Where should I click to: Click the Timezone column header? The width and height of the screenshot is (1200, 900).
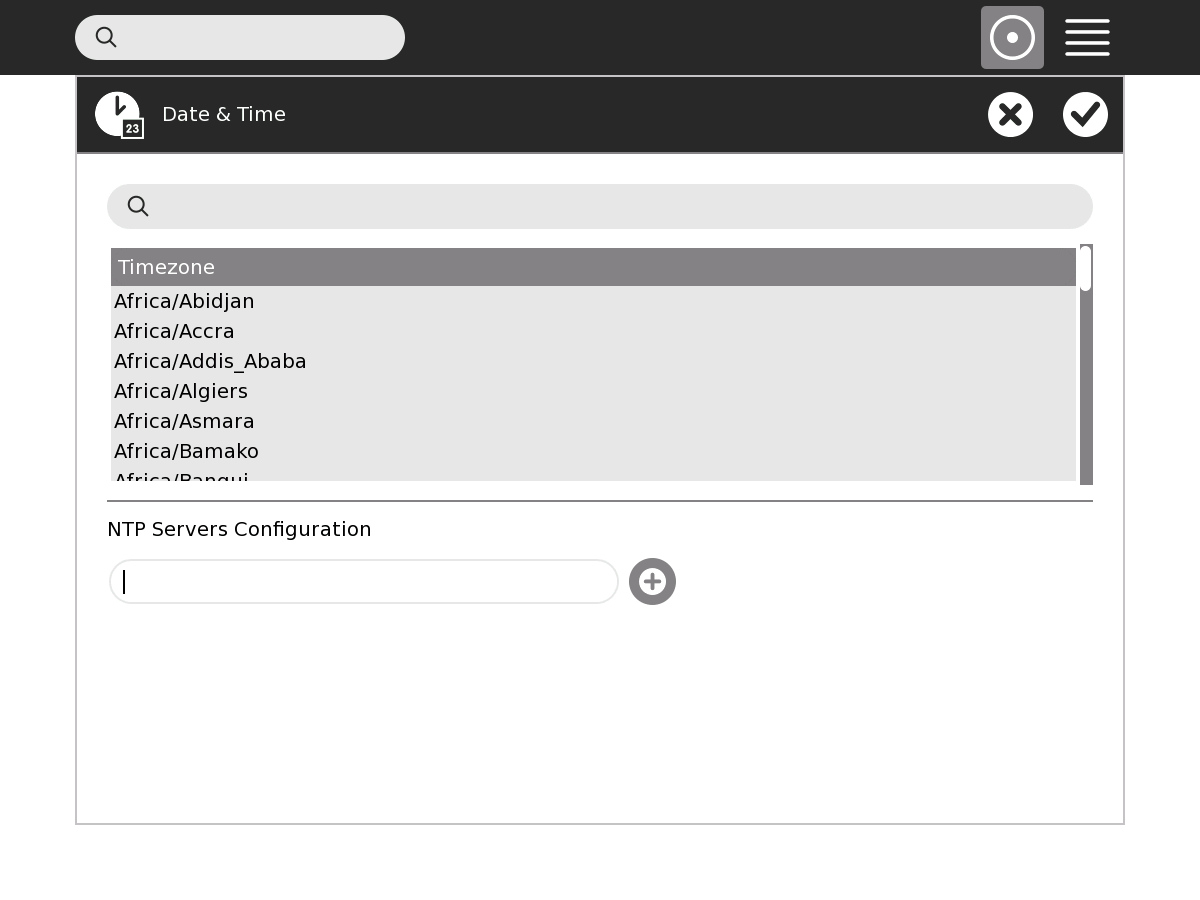[593, 267]
